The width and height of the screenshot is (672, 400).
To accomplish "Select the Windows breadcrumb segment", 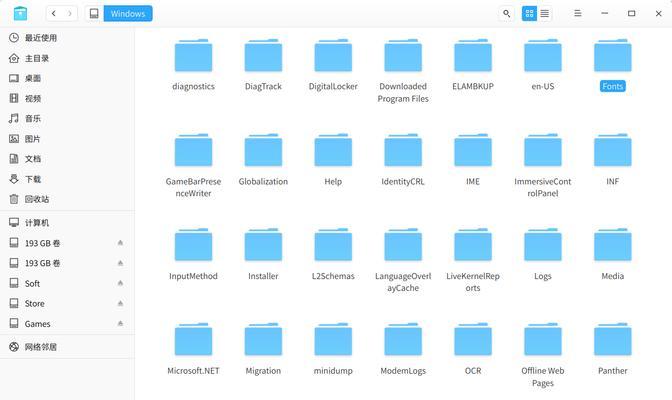I will point(128,14).
